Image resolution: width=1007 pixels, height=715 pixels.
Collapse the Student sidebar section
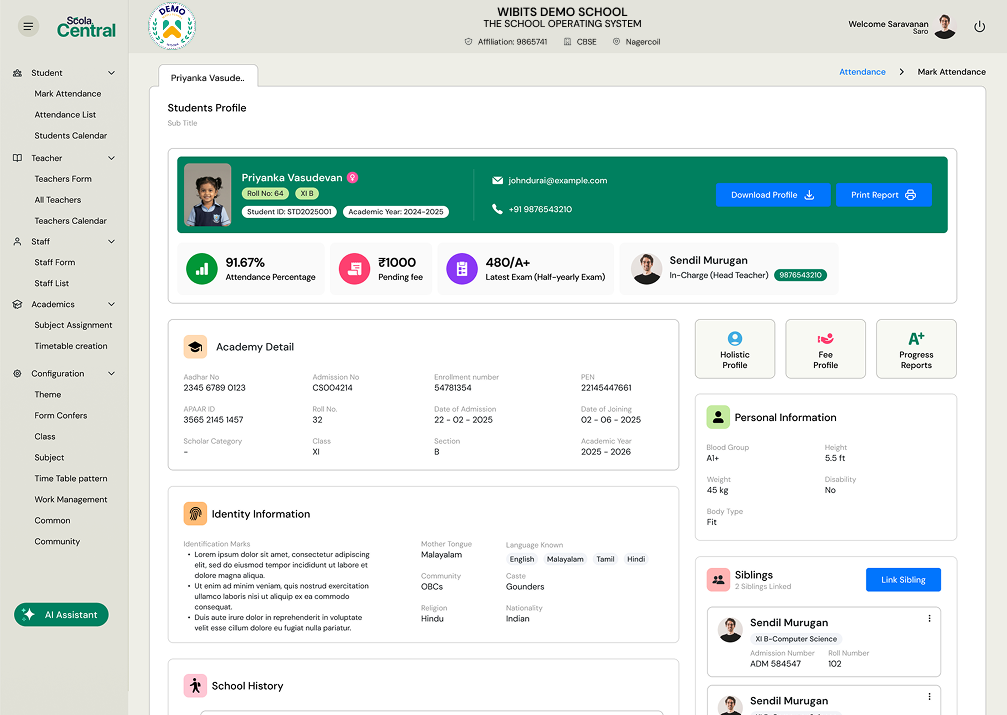[111, 73]
